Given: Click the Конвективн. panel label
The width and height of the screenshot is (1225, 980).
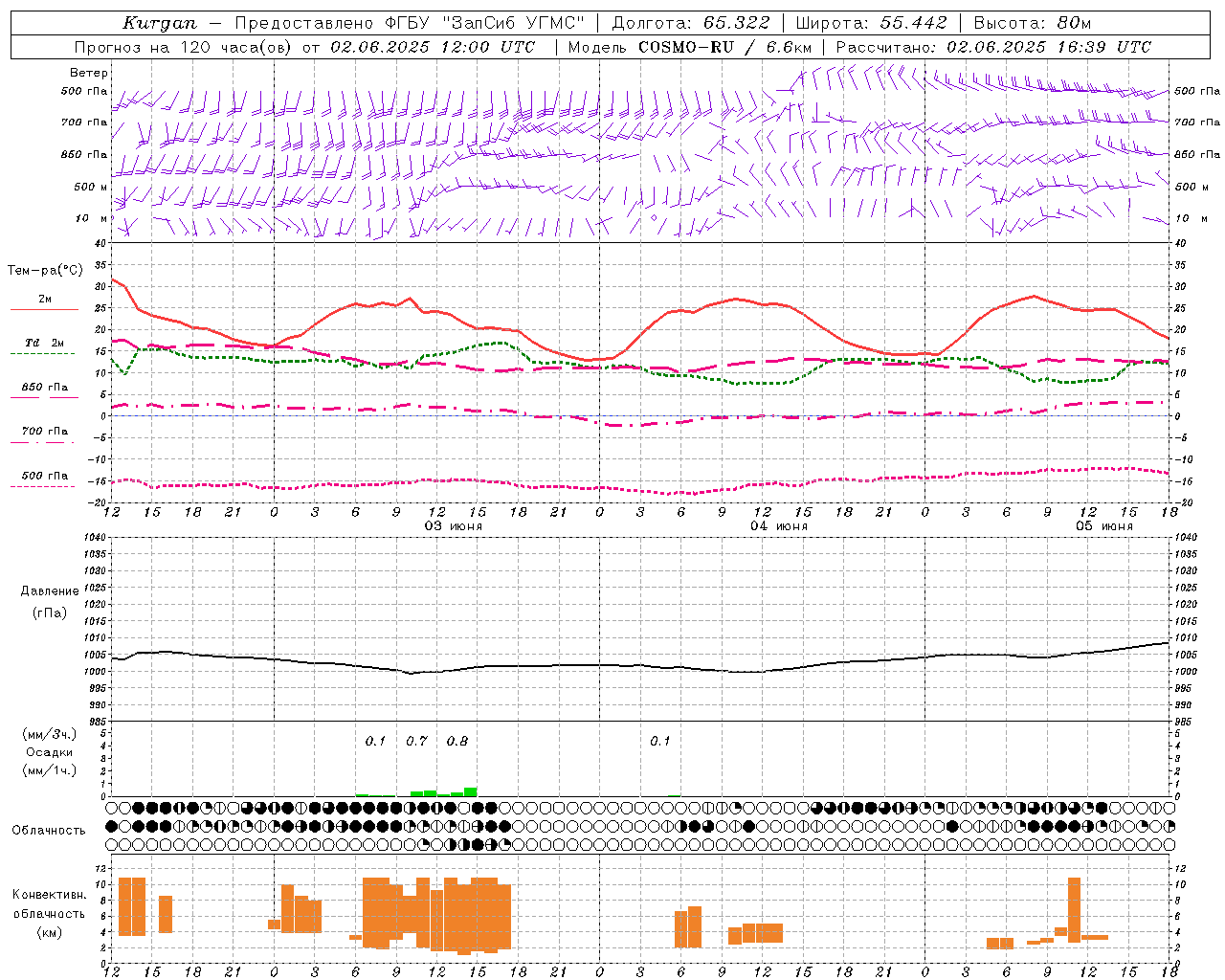Looking at the screenshot, I should tap(50, 894).
